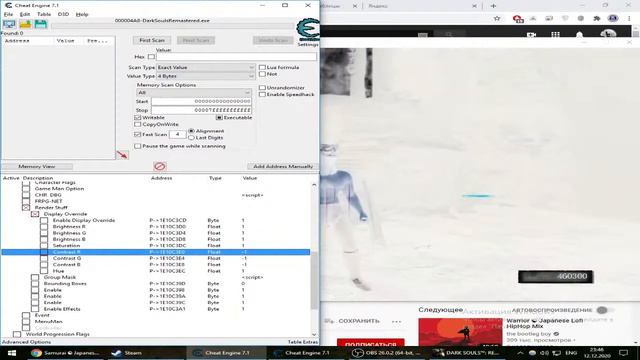Expand the Group Mask script entry
This screenshot has height=360, width=640.
point(35,278)
